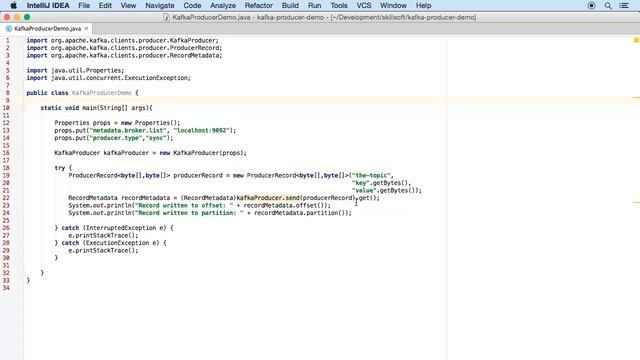Open the Navigate menu
The height and width of the screenshot is (360, 640).
coord(160,5)
